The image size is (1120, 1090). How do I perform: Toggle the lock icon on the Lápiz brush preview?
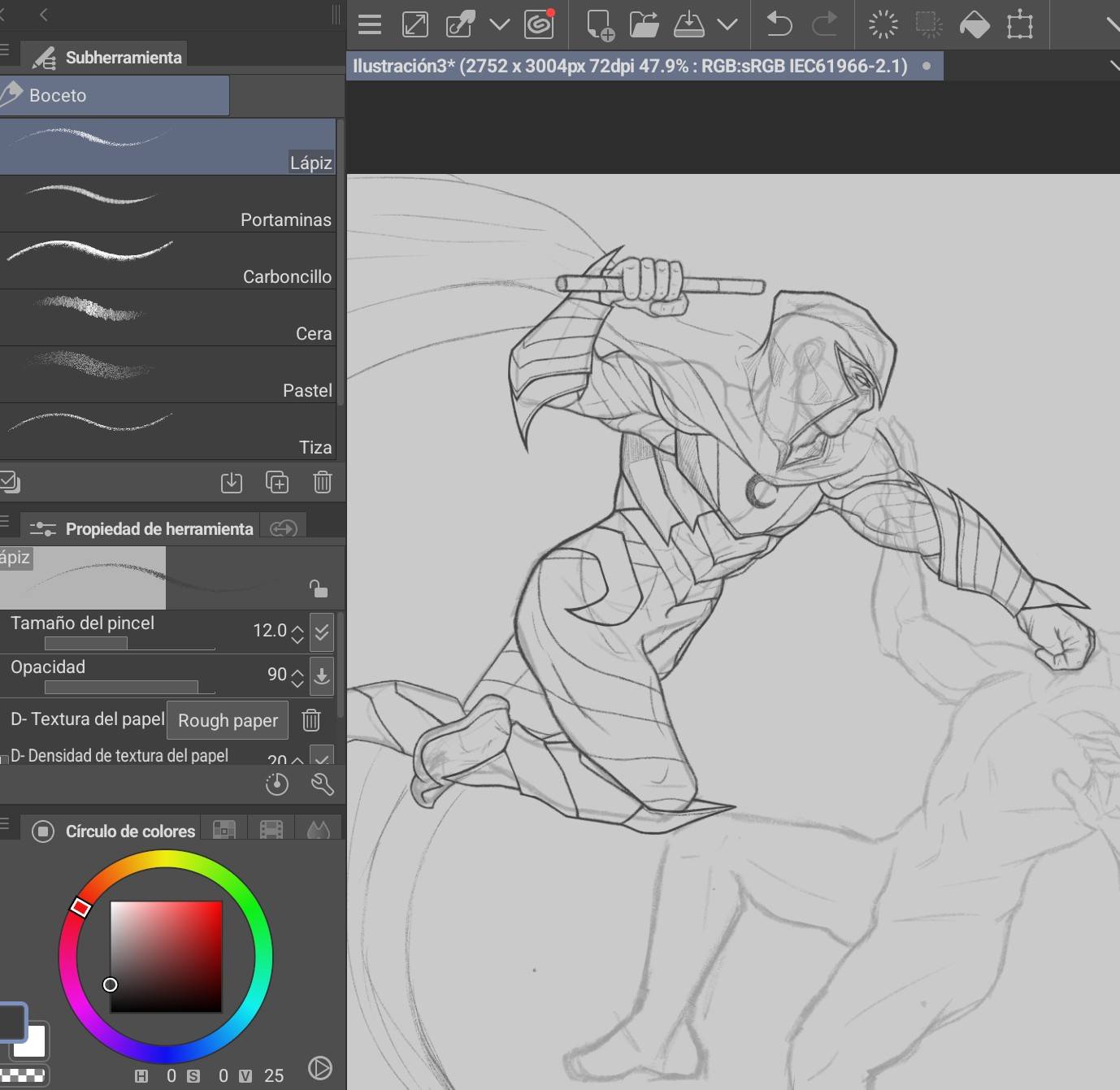[319, 588]
